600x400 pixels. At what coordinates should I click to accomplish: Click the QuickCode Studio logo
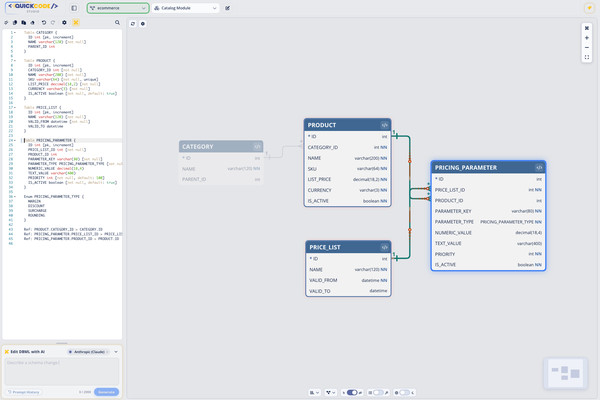(x=33, y=7)
